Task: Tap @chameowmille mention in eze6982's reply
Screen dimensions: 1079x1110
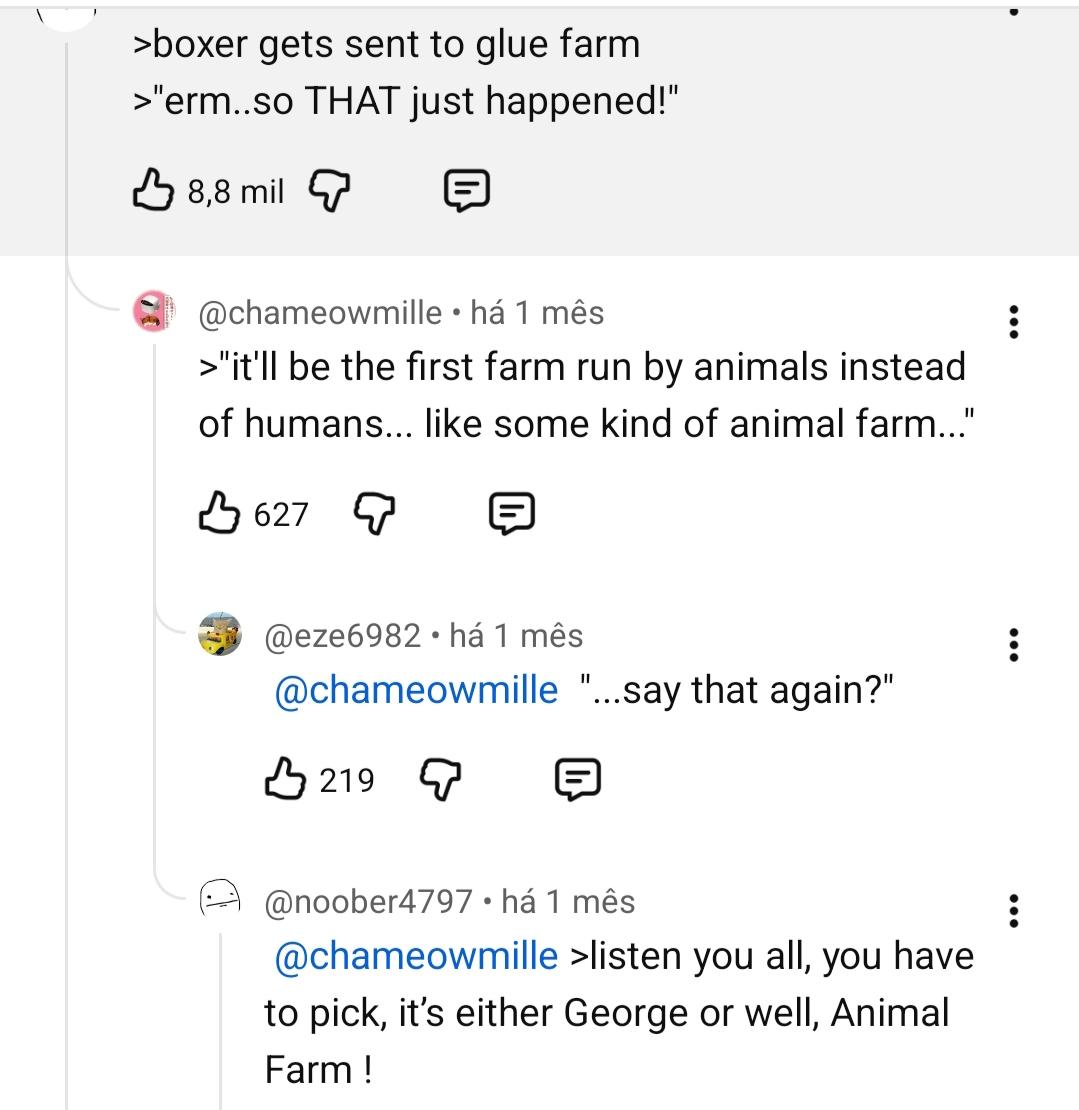Action: tap(415, 690)
